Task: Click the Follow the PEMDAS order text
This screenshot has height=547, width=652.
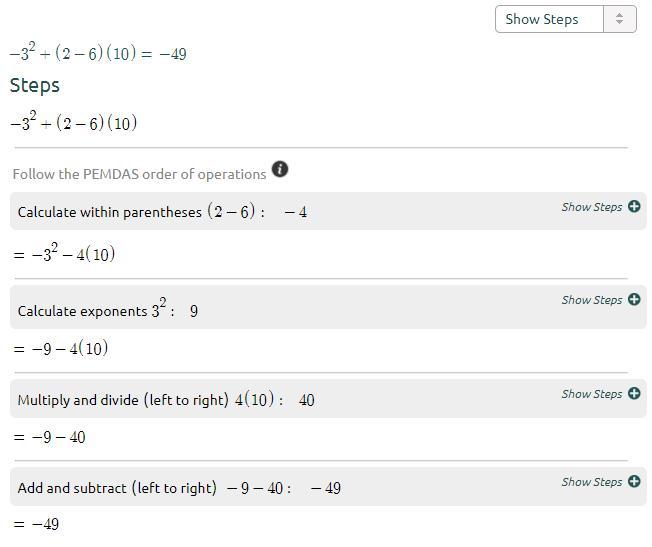Action: (x=139, y=174)
